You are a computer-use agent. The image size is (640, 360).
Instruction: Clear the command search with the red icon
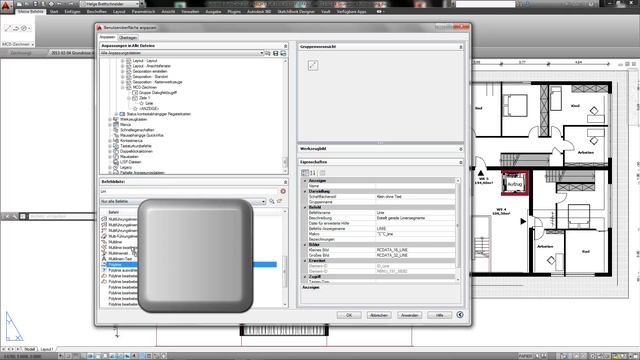tap(283, 191)
